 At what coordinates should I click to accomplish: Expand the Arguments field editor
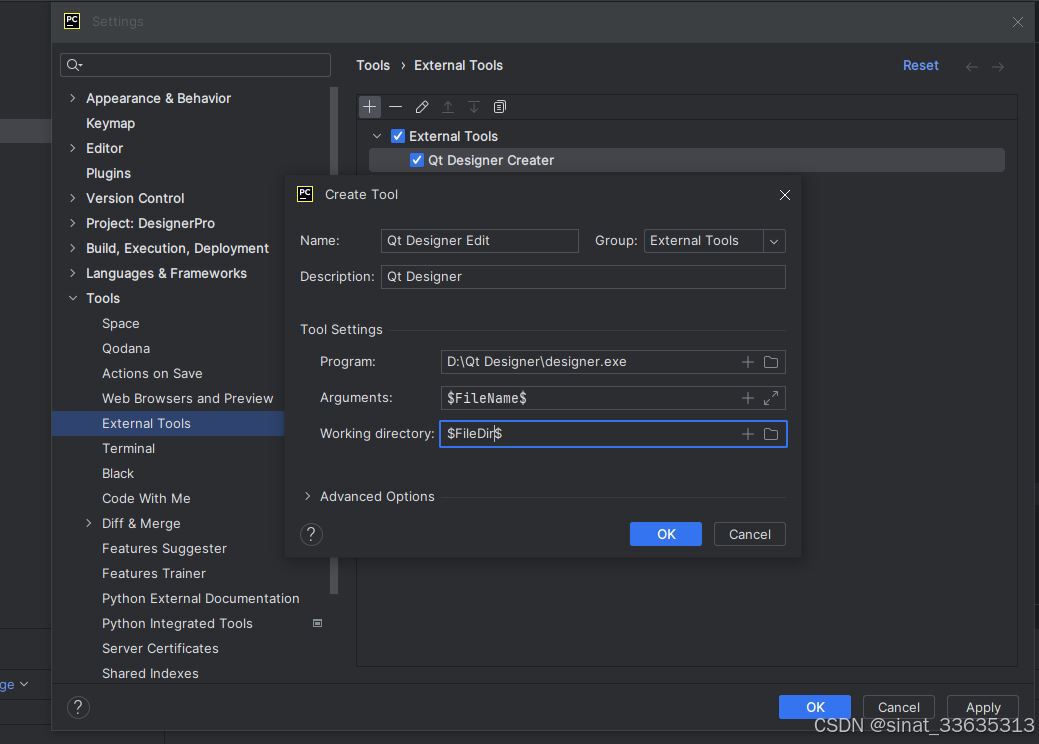click(x=771, y=398)
